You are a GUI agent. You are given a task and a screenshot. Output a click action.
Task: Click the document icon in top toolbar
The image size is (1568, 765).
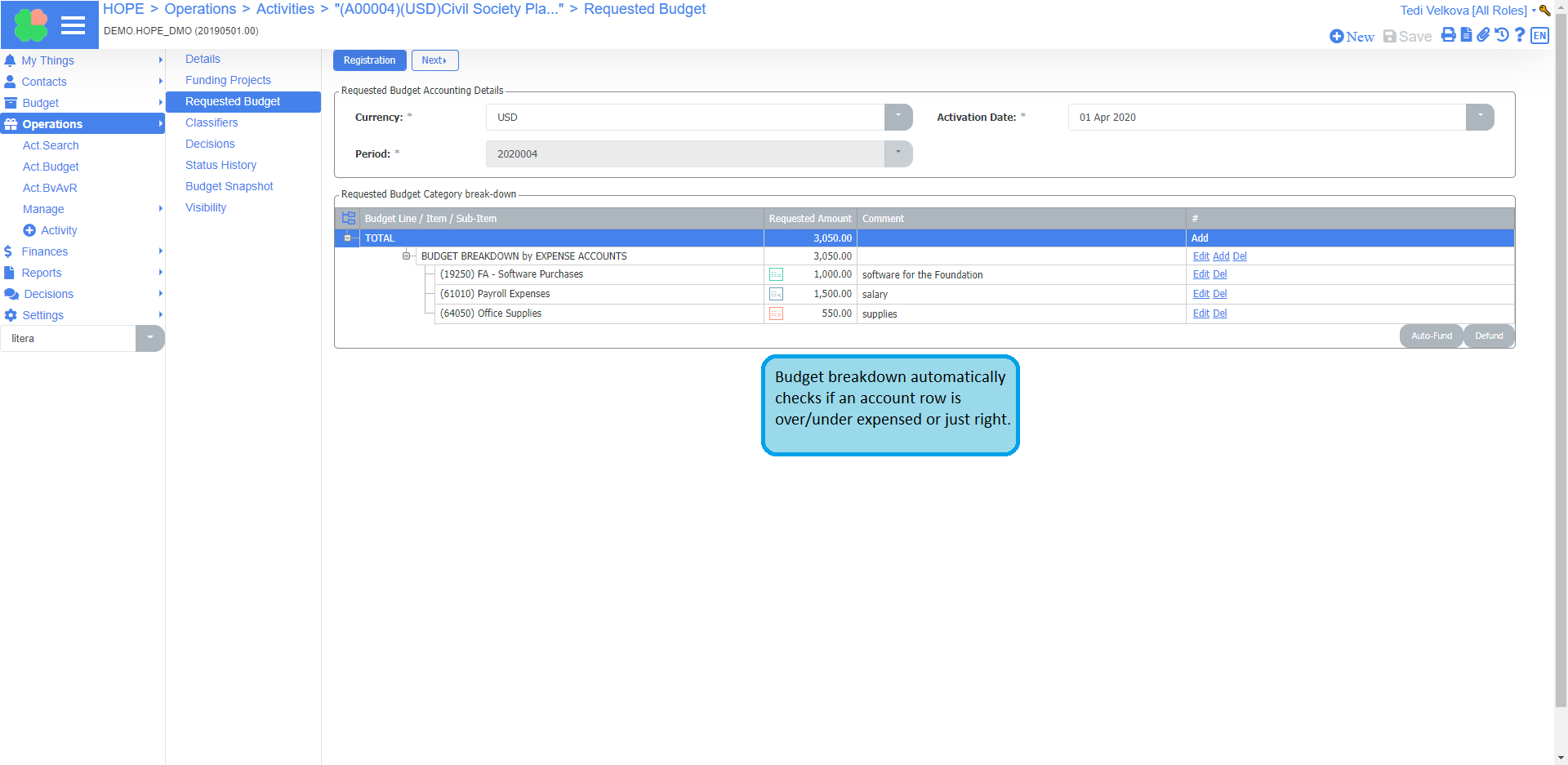pyautogui.click(x=1466, y=35)
